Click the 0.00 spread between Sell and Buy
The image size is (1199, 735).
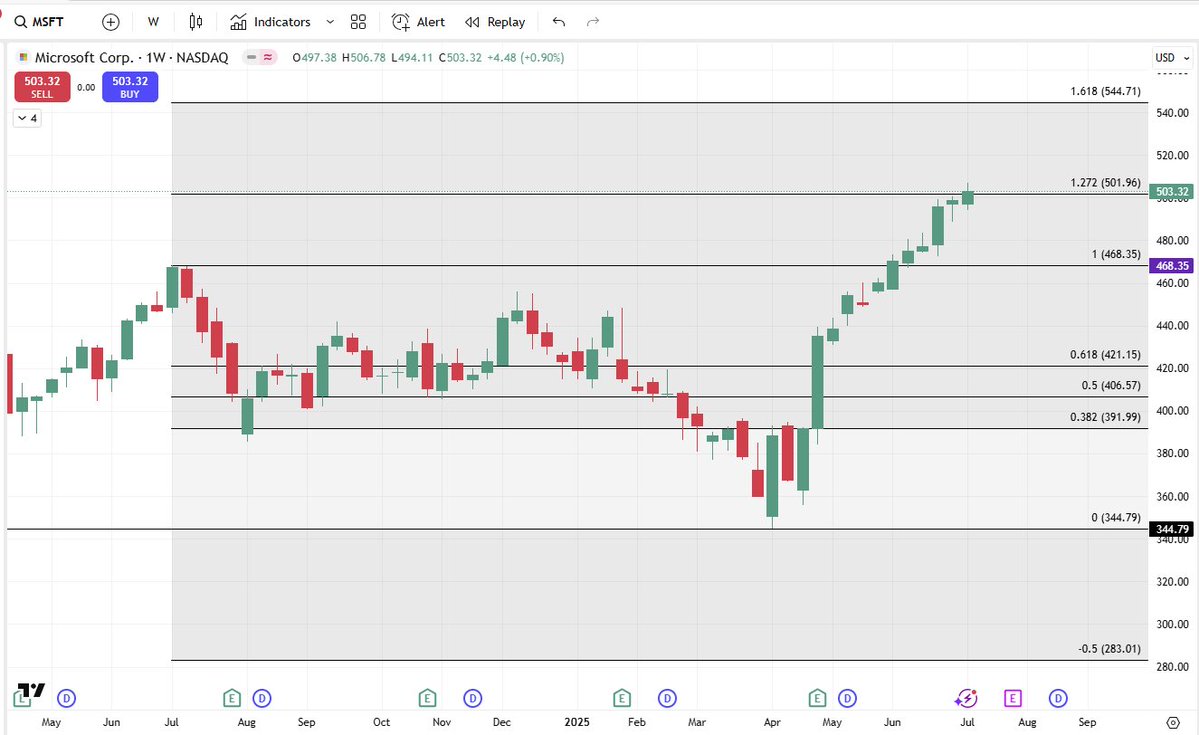[86, 87]
